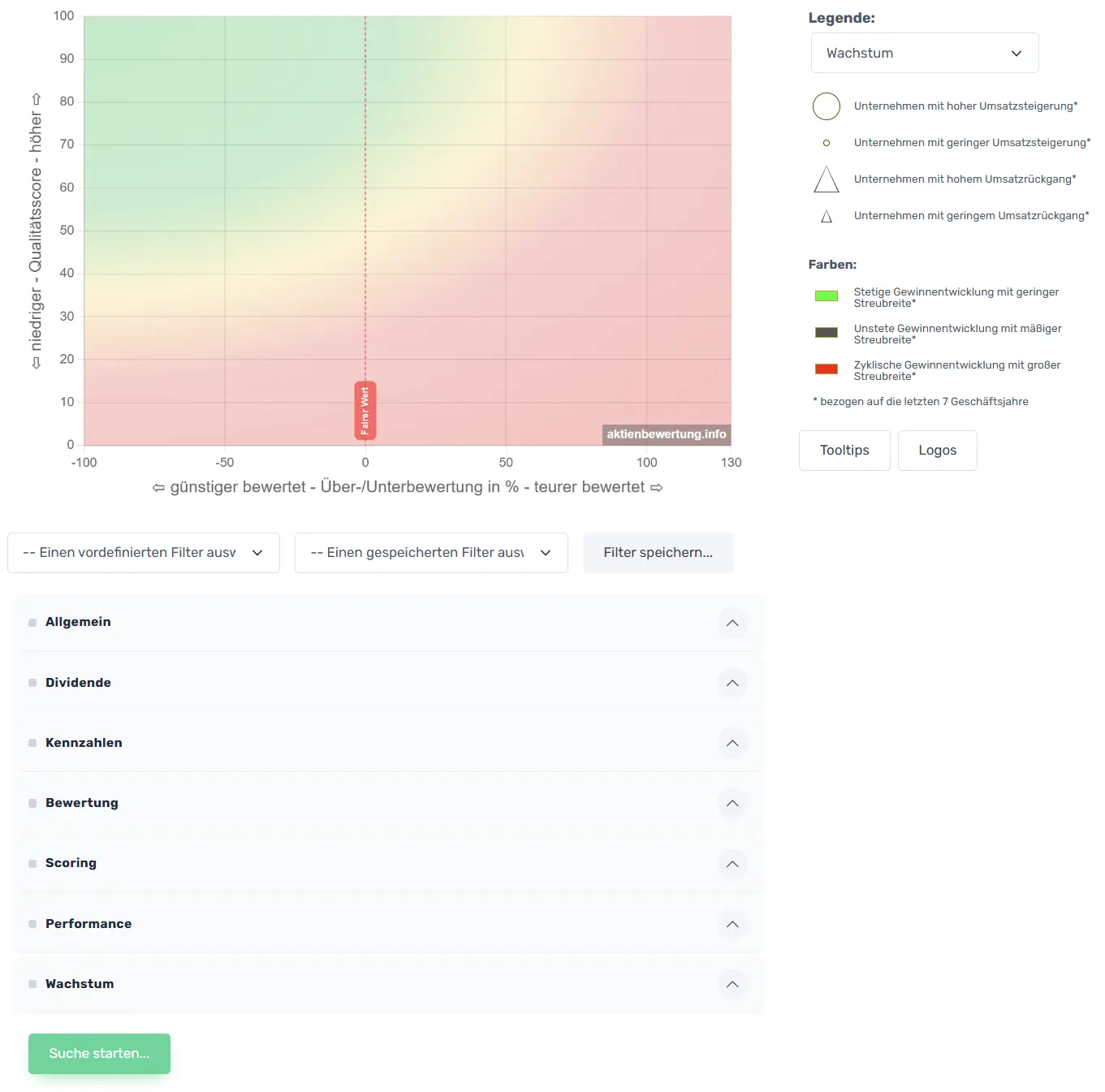
Task: Click the green steady-earnings color swatch
Action: click(x=827, y=296)
